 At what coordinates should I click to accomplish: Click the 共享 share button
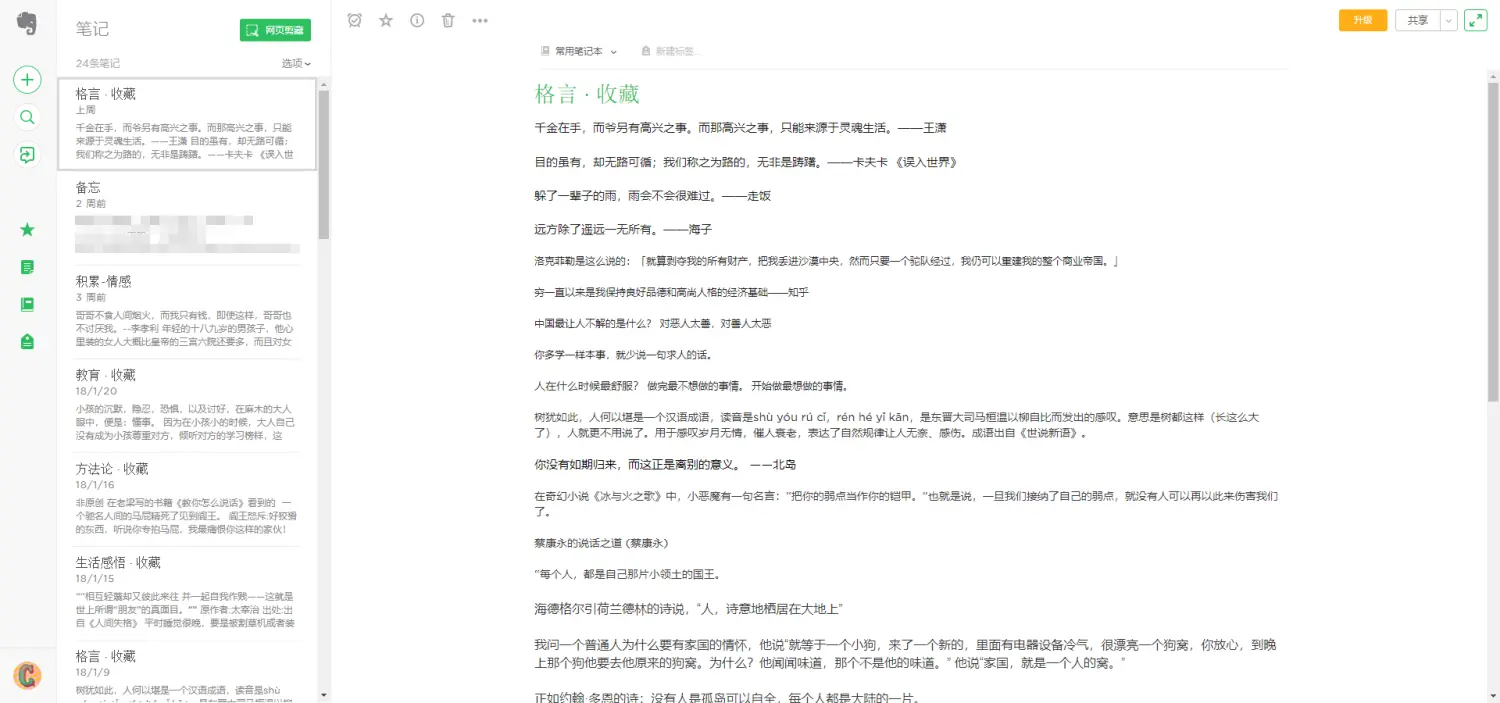point(1417,20)
